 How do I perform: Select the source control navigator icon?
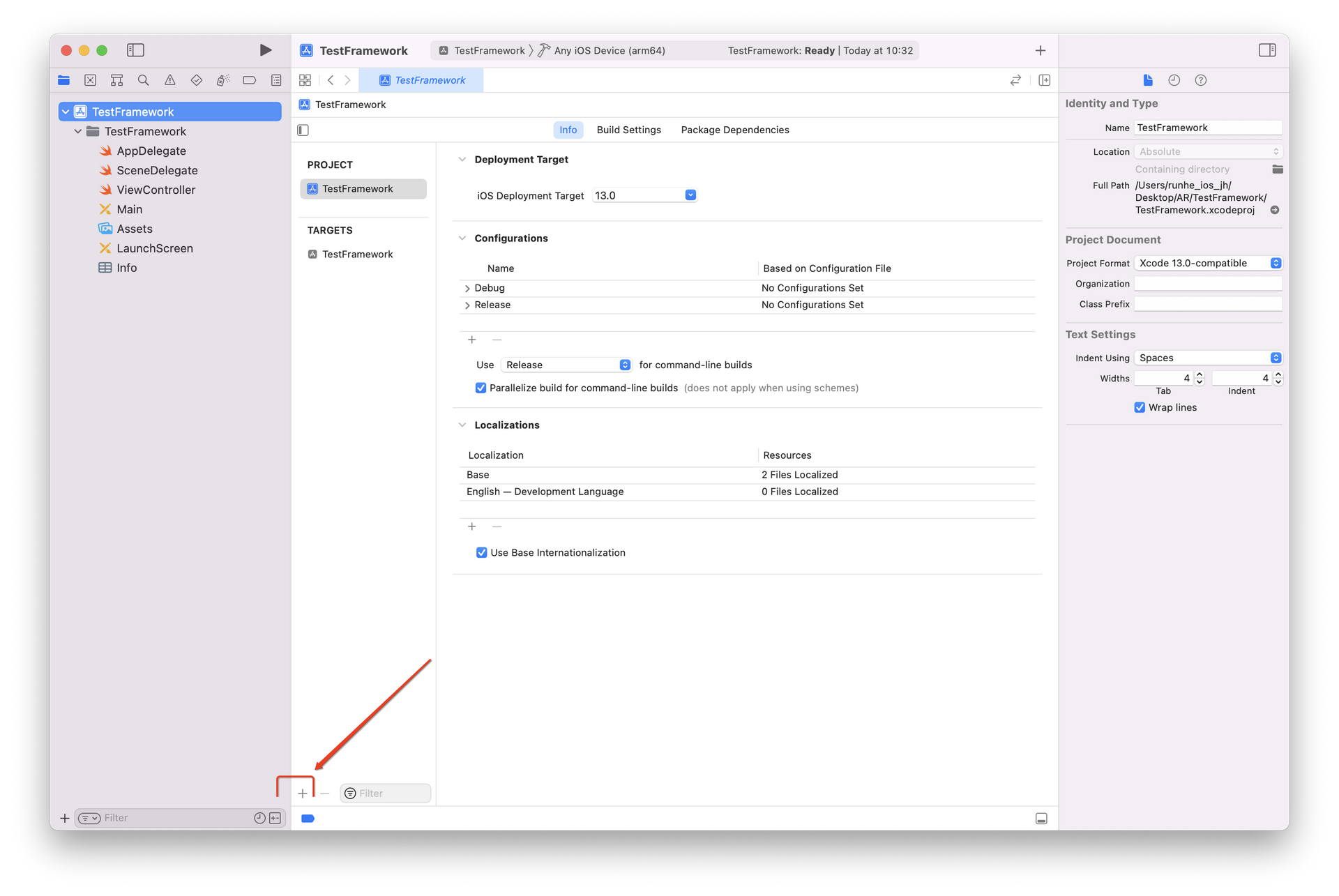91,80
